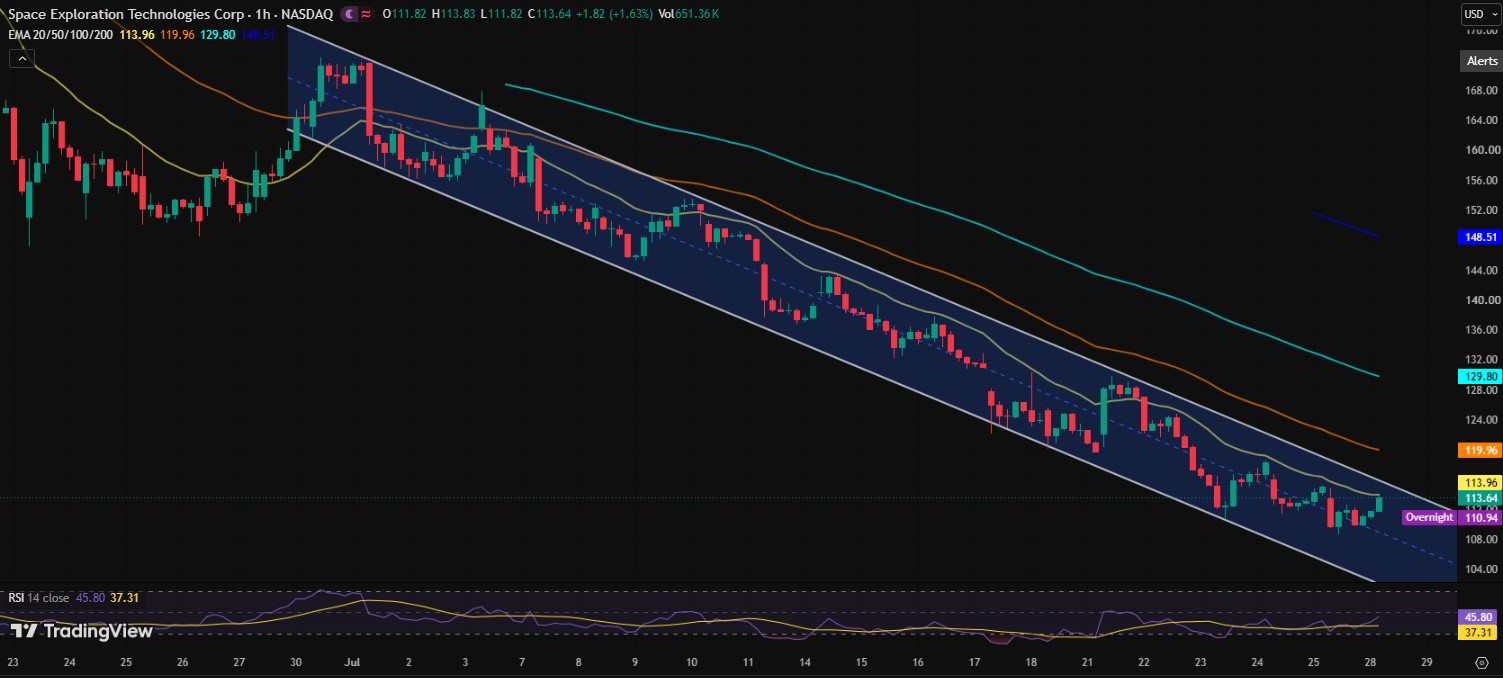The width and height of the screenshot is (1503, 678).
Task: Click the 129.80 cyan EMA price label
Action: 1480,376
